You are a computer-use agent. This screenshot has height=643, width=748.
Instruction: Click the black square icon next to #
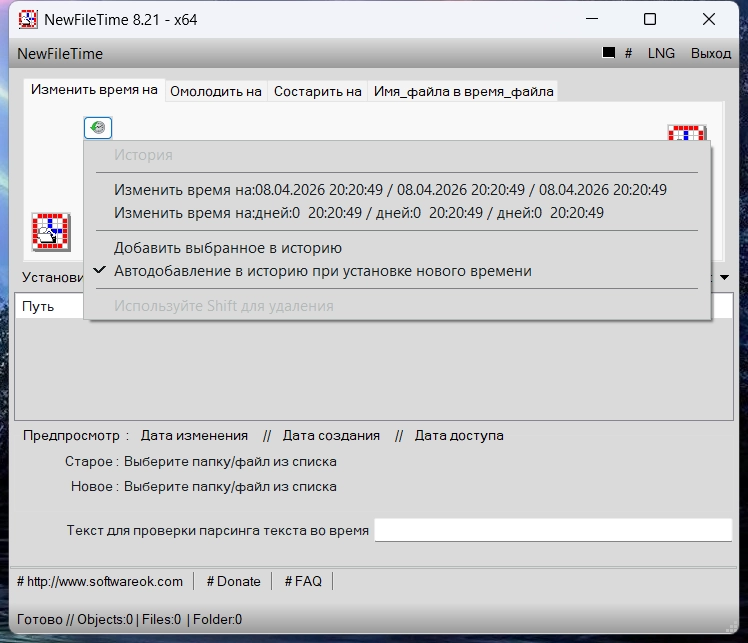point(608,52)
